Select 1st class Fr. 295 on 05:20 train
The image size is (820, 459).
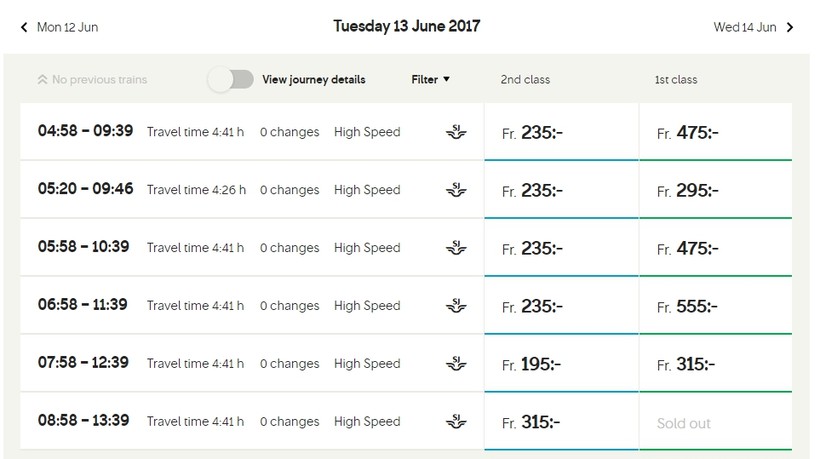point(715,190)
